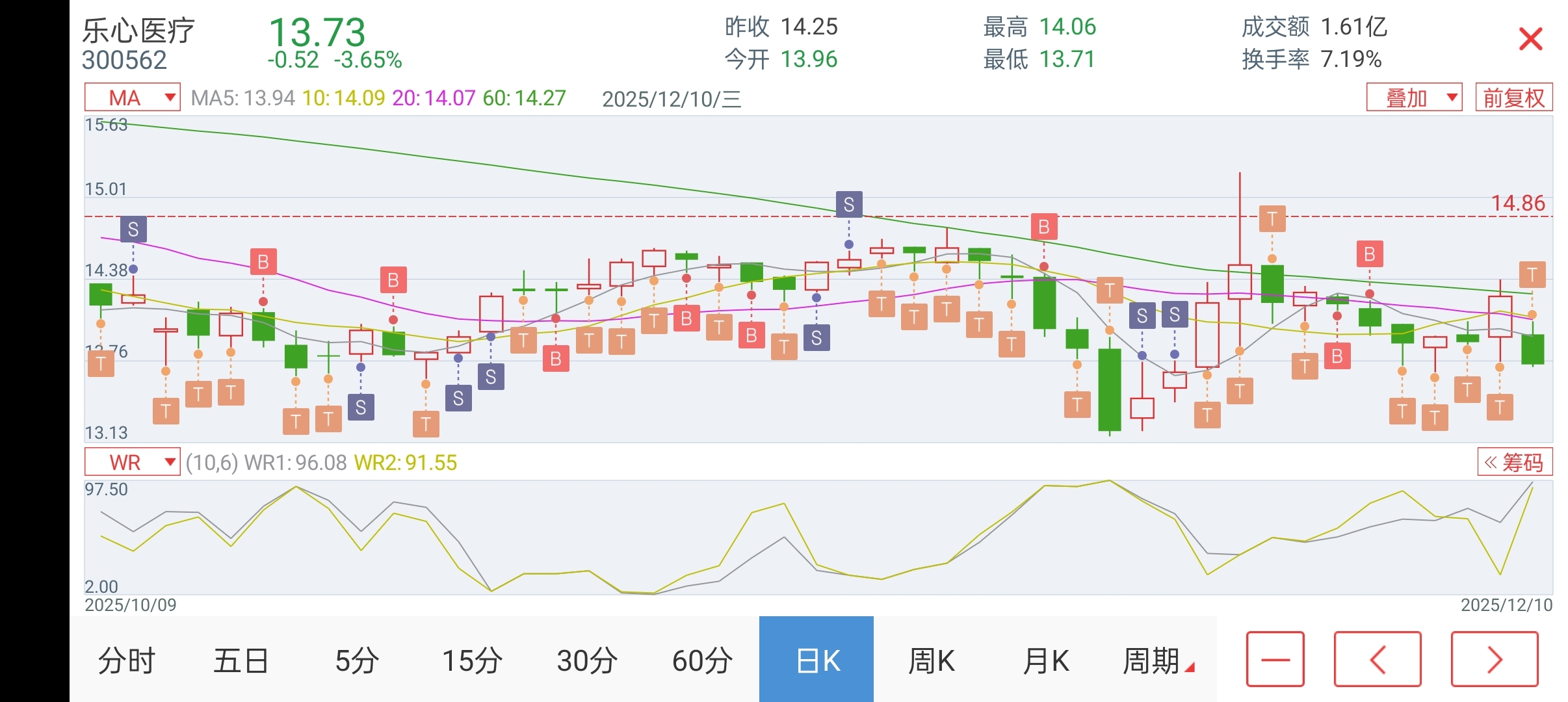Viewport: 1568px width, 702px height.
Task: Toggle the 前复权 adjustment button
Action: tap(1513, 98)
